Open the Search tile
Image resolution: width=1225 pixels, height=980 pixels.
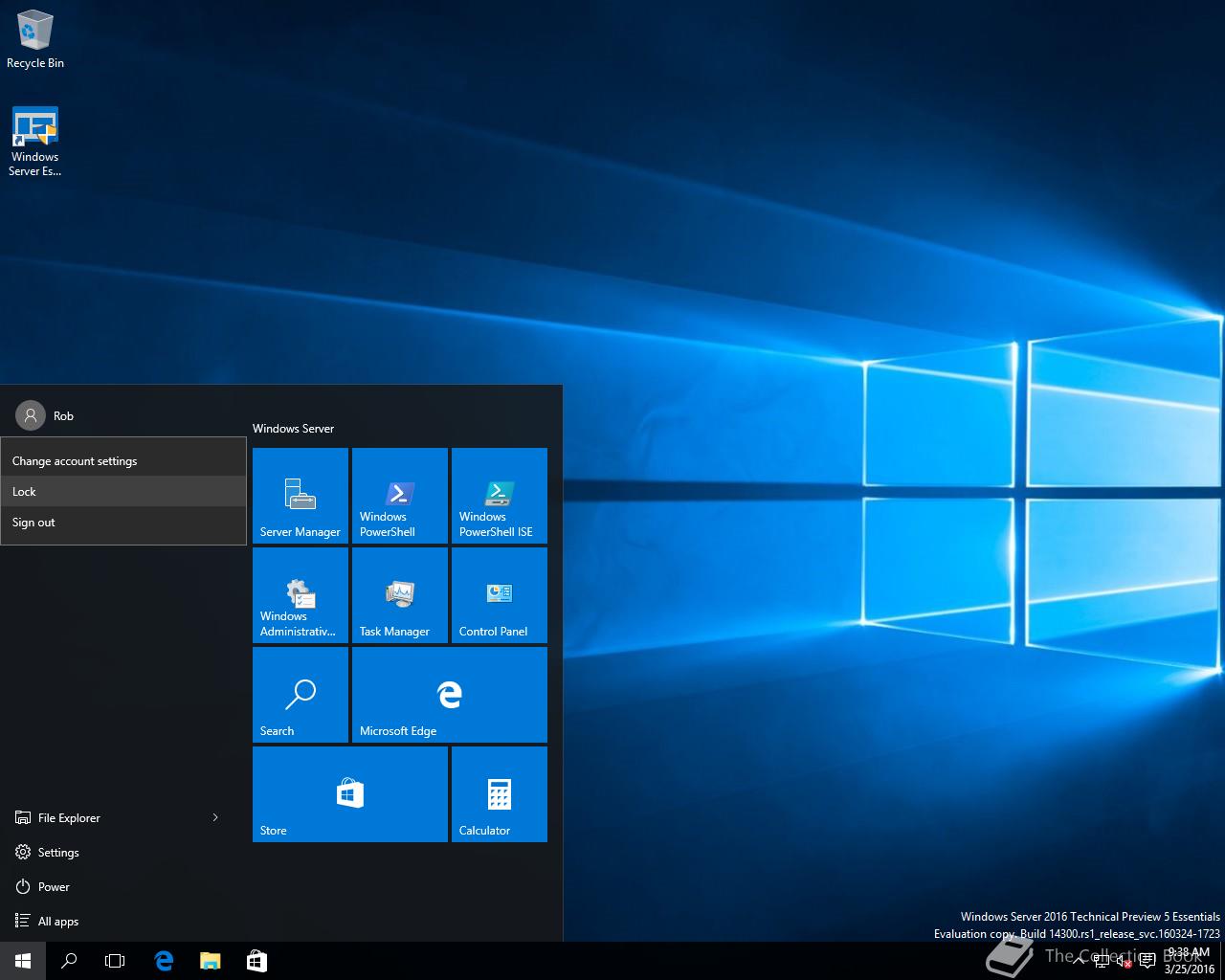tap(301, 695)
